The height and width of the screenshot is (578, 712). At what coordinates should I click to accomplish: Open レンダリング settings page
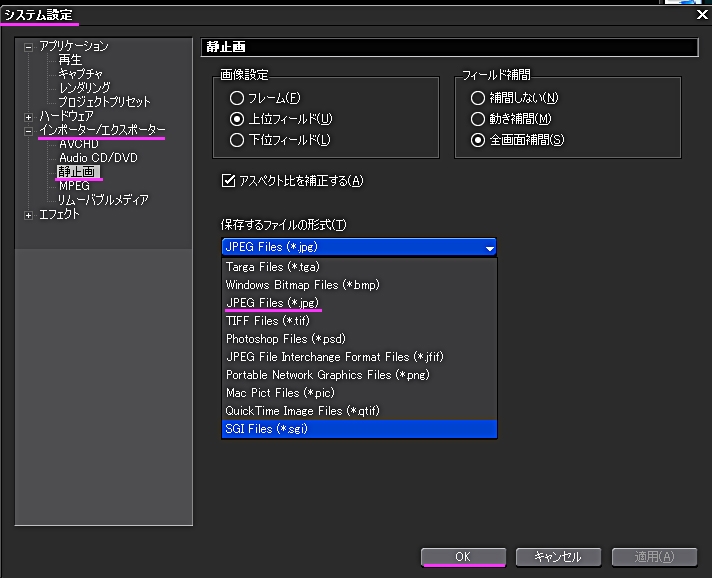[x=84, y=88]
